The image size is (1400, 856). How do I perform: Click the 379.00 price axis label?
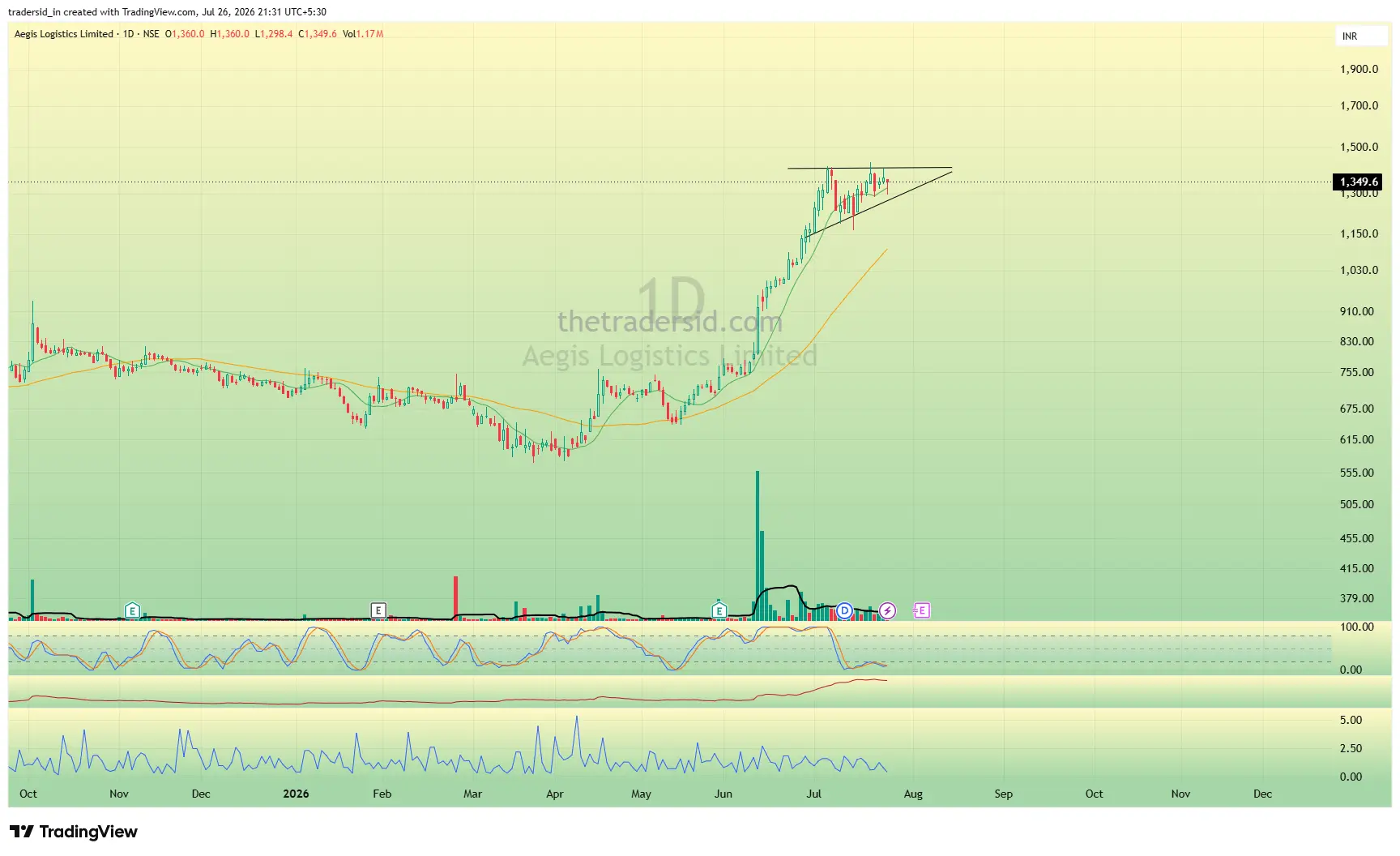(1357, 598)
